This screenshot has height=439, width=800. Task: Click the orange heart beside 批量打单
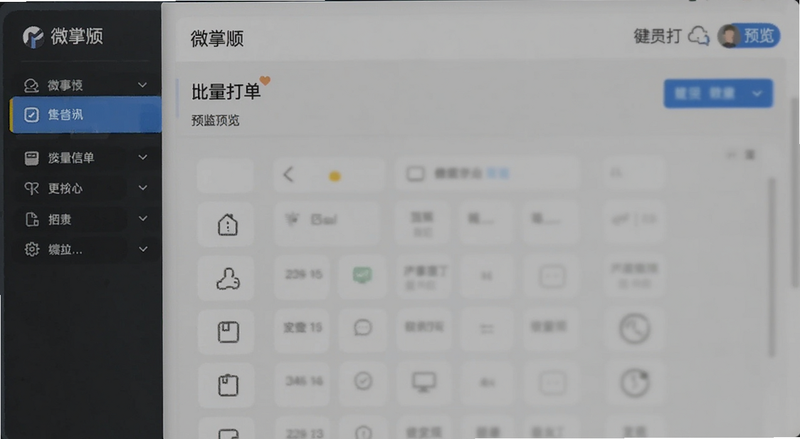(265, 81)
